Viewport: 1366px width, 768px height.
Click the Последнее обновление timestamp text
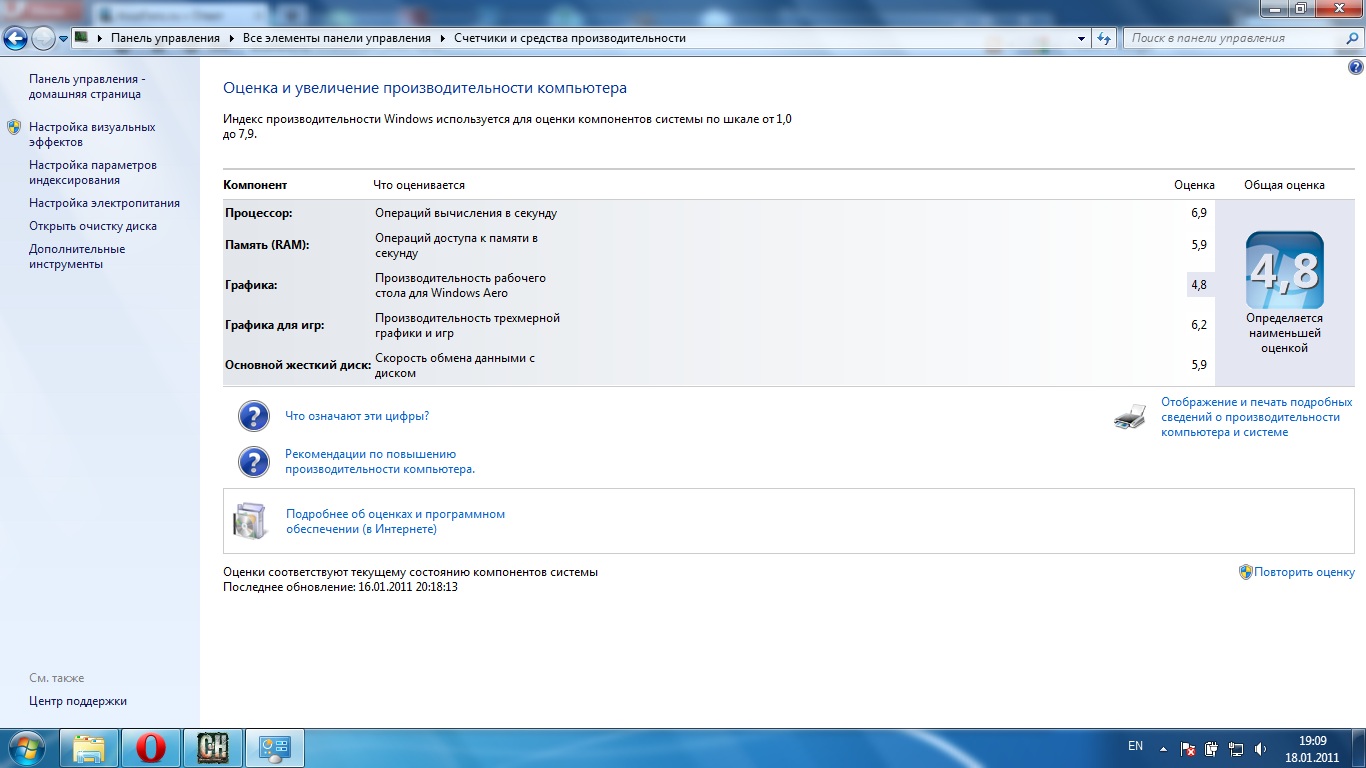(341, 587)
